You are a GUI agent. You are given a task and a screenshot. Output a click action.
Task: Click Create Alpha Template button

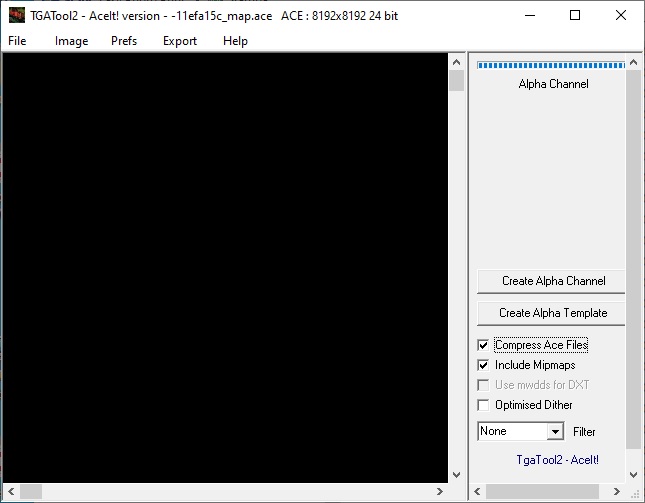pos(552,313)
